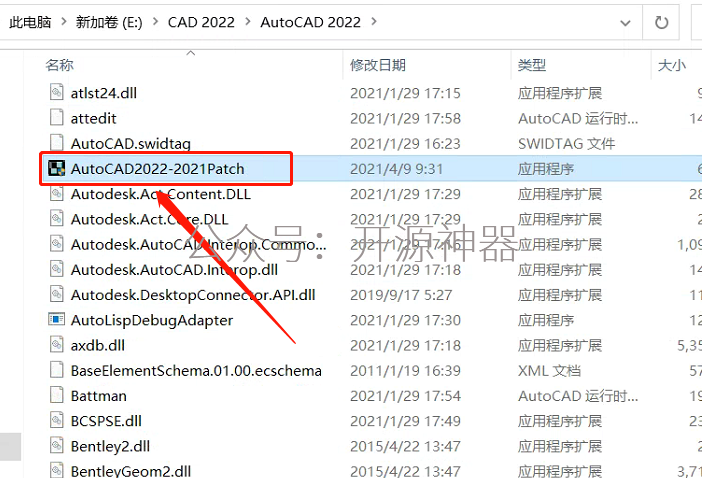Select BaseElementSchema.01.00.ecschema file name
Screen dimensions: 702x478
click(196, 371)
